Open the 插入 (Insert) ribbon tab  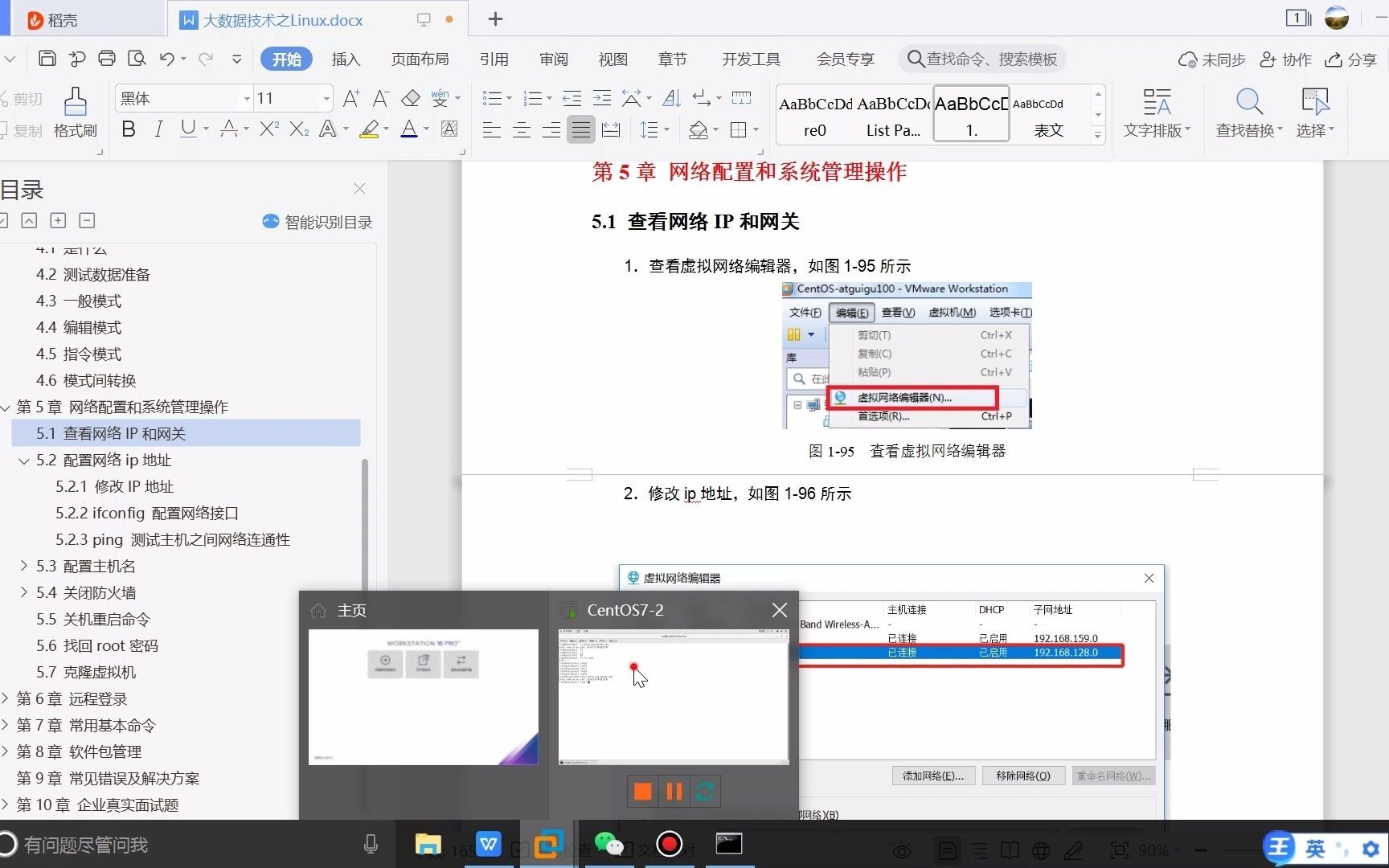click(x=346, y=59)
